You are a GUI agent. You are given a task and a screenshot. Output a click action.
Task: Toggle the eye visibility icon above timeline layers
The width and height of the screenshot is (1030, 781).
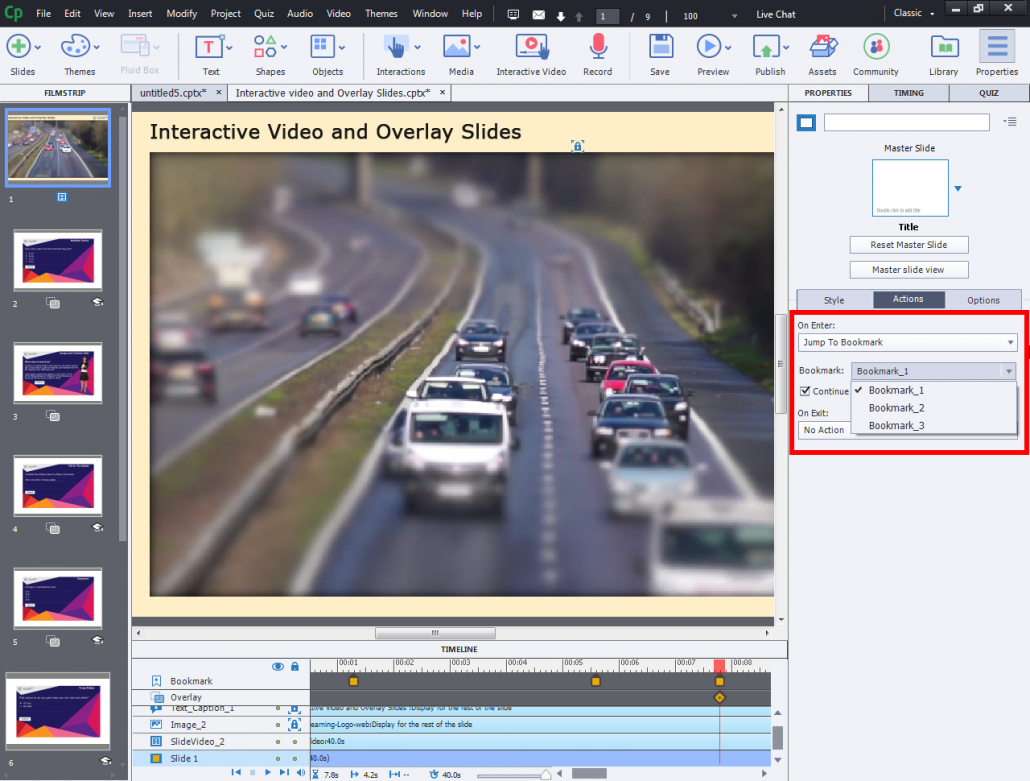pos(278,665)
